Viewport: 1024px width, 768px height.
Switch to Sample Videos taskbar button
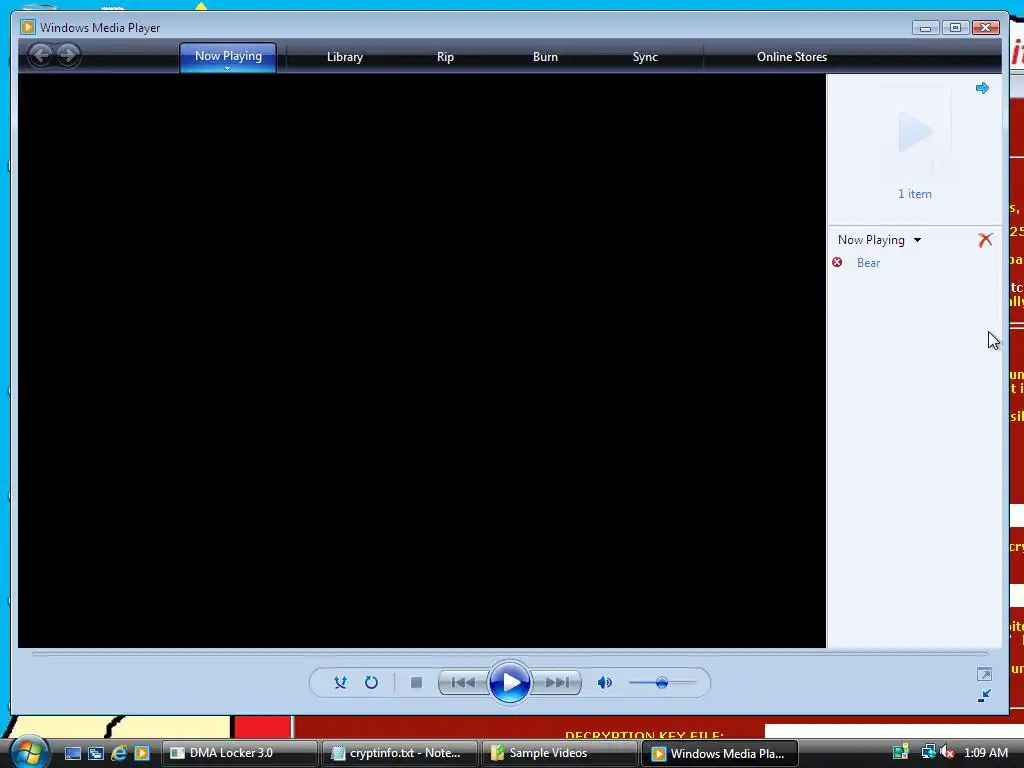point(560,753)
